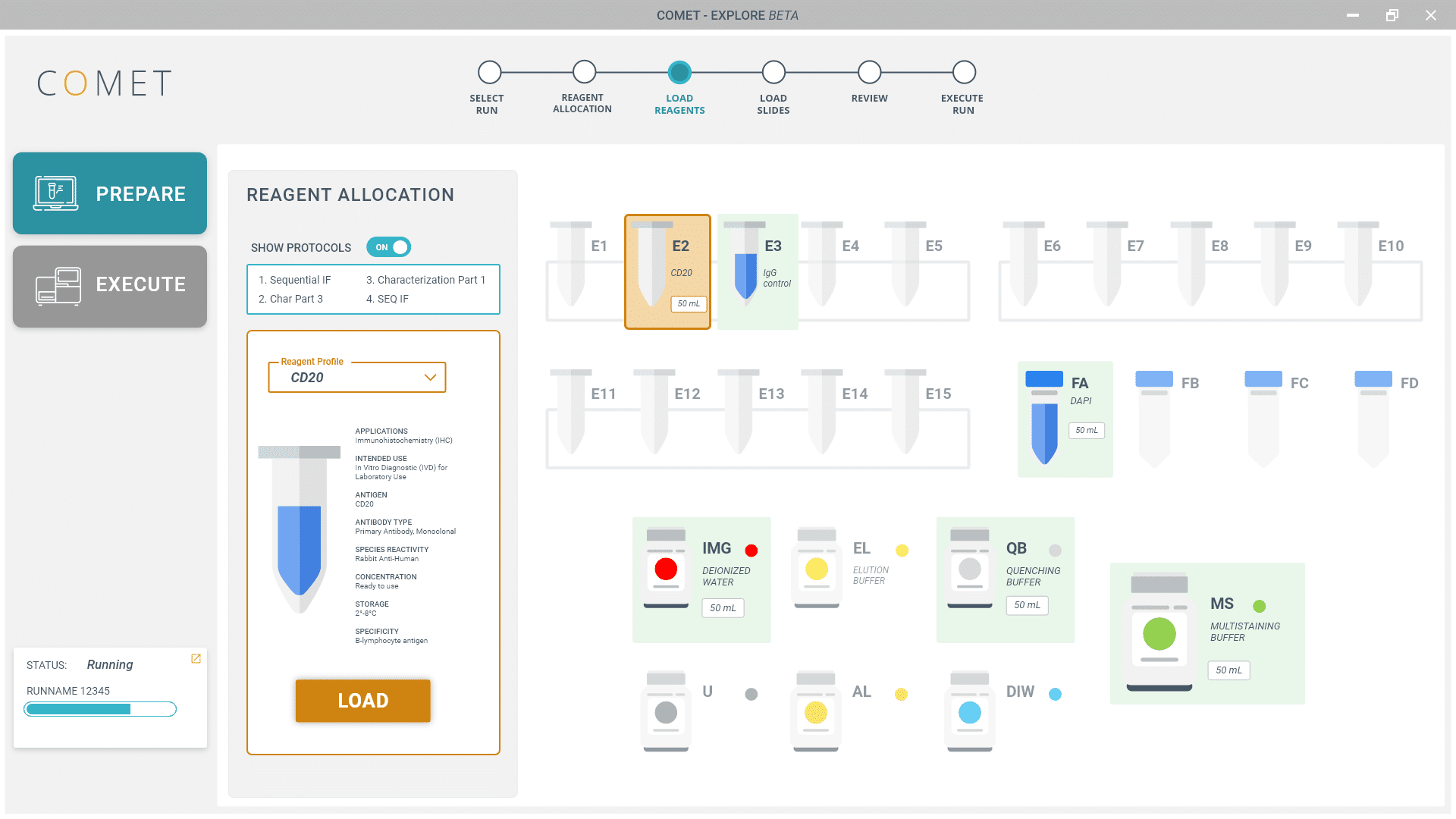
Task: Click the run progress bar
Action: pyautogui.click(x=100, y=709)
